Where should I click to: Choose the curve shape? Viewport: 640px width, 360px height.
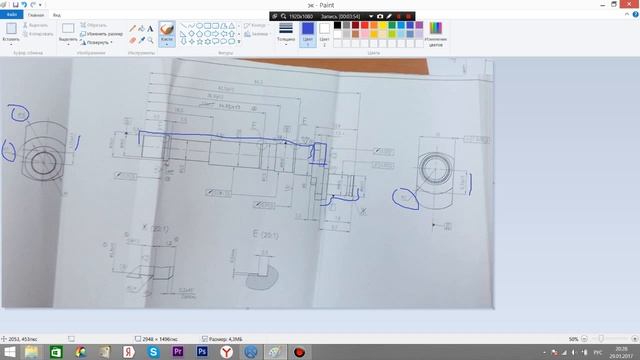[x=191, y=26]
